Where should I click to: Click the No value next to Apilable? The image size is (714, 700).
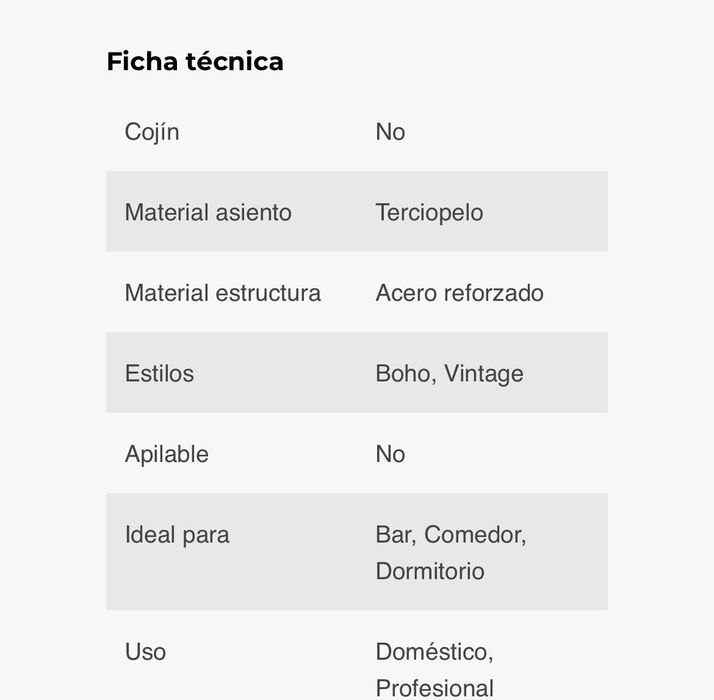click(x=390, y=454)
